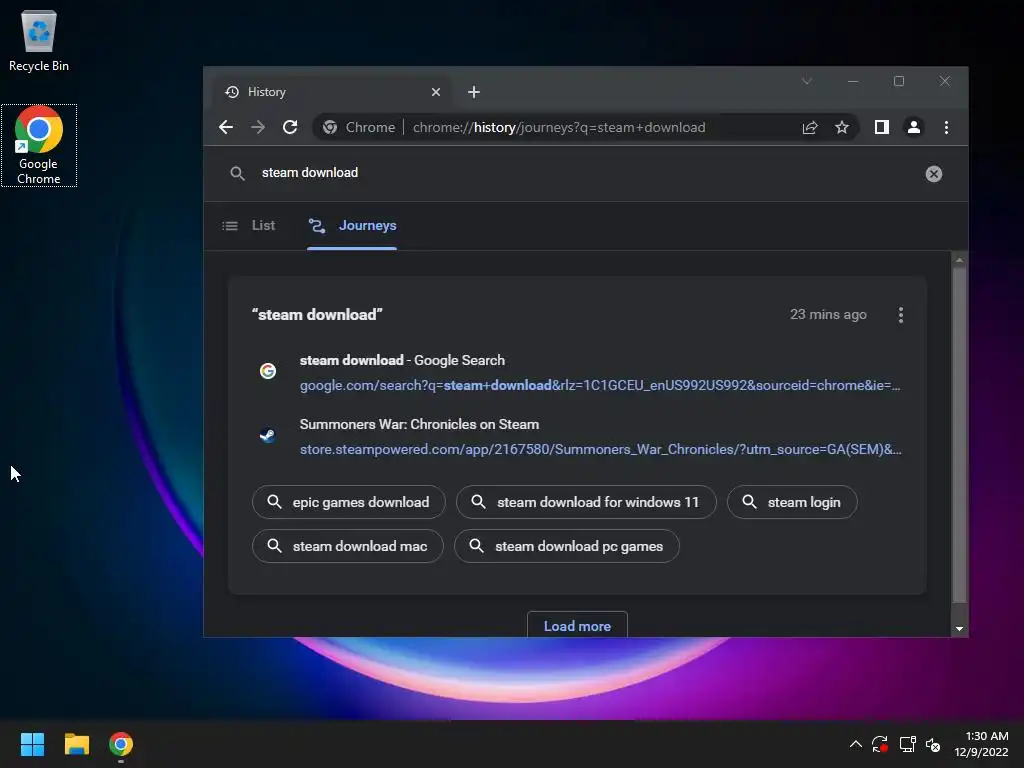Click the steam login suggestion chip
Viewport: 1024px width, 768px height.
(x=792, y=502)
